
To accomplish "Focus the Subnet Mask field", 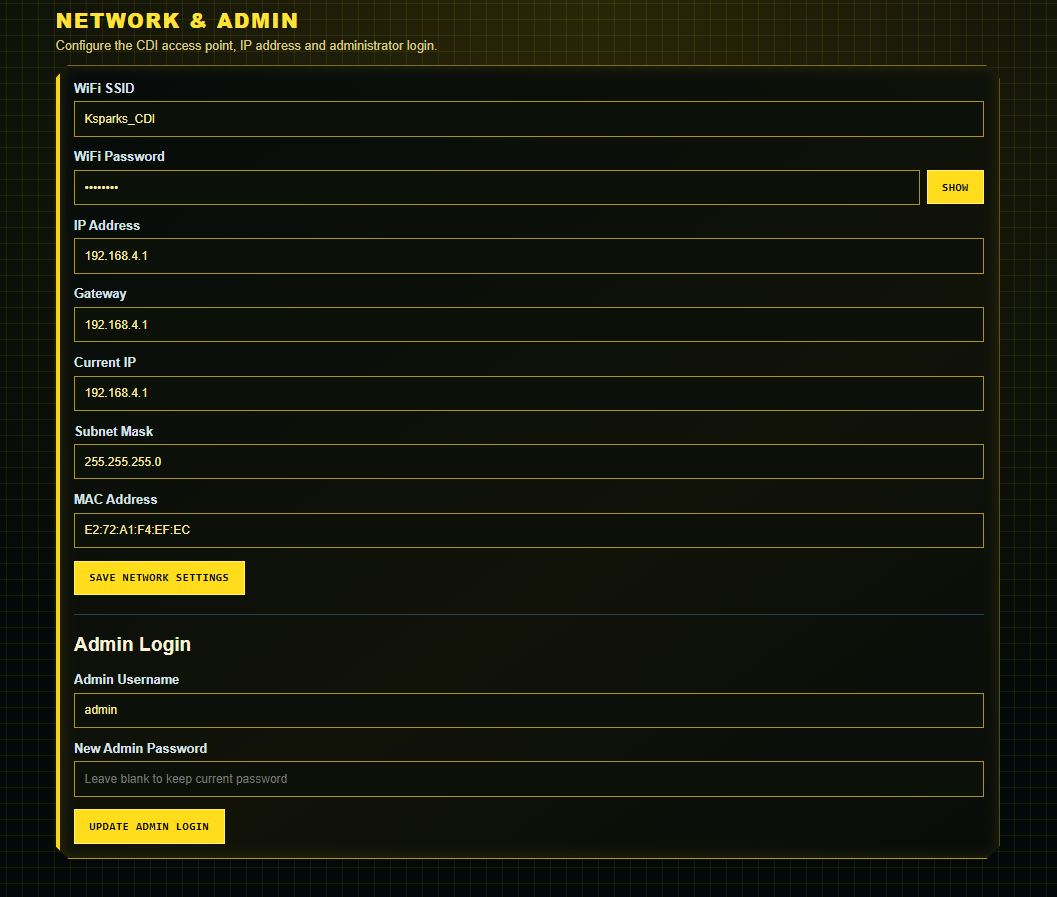I will [x=528, y=462].
